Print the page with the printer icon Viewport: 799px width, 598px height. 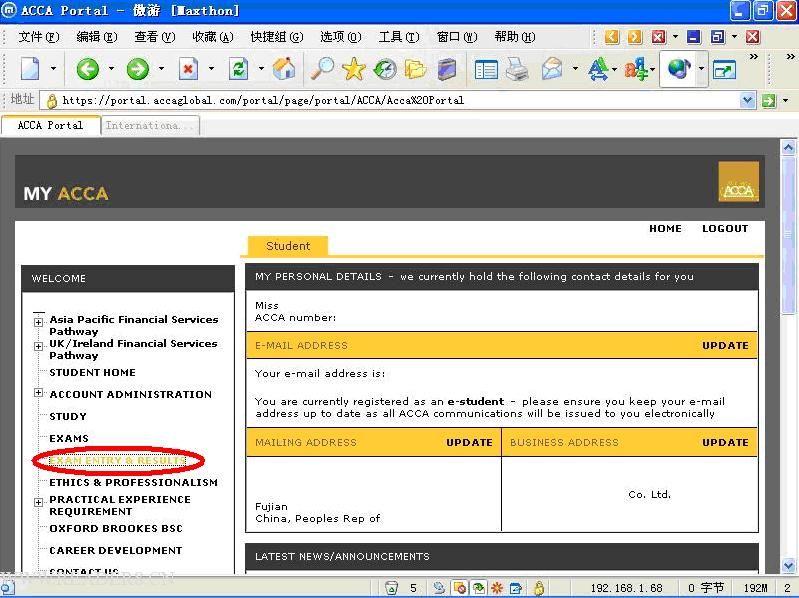point(517,69)
